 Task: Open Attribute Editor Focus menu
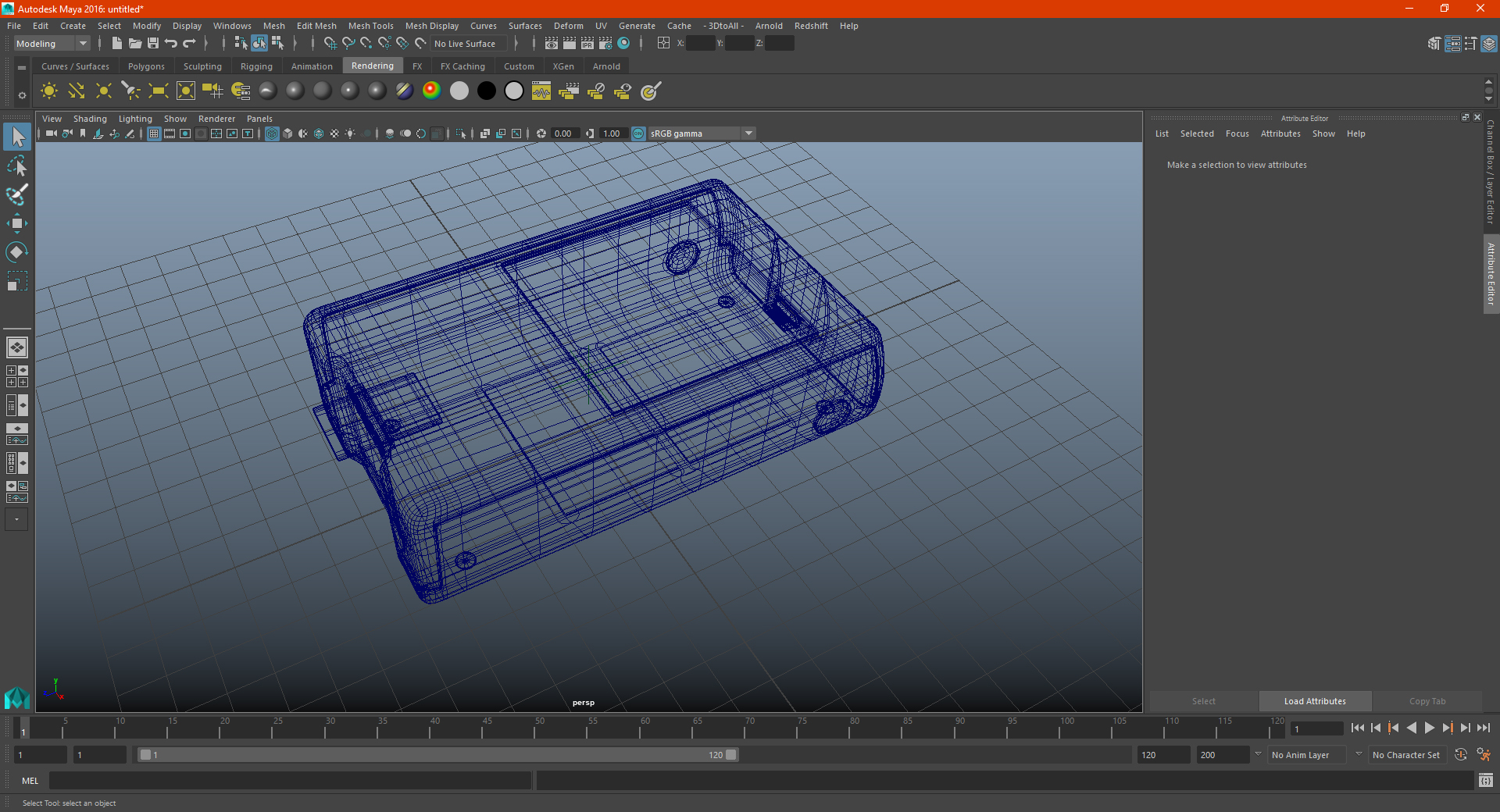coord(1237,134)
